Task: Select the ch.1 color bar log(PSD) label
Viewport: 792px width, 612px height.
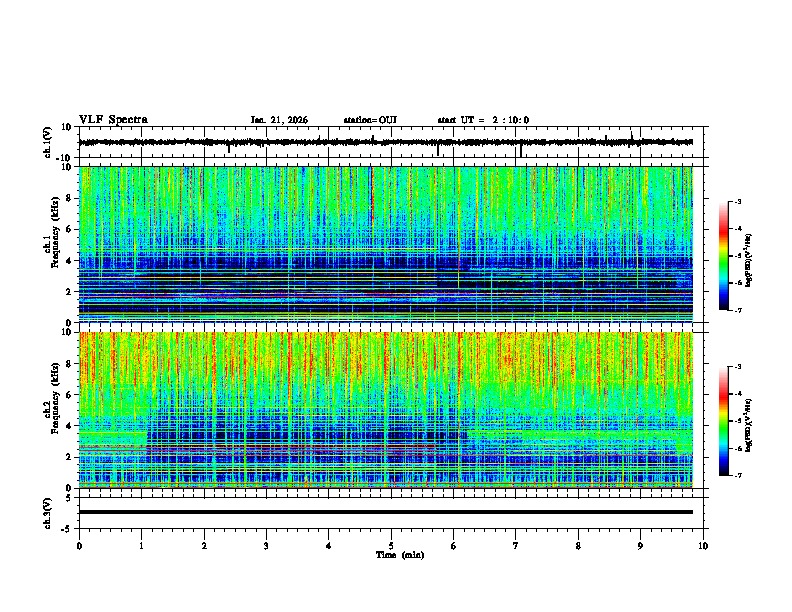Action: (749, 260)
